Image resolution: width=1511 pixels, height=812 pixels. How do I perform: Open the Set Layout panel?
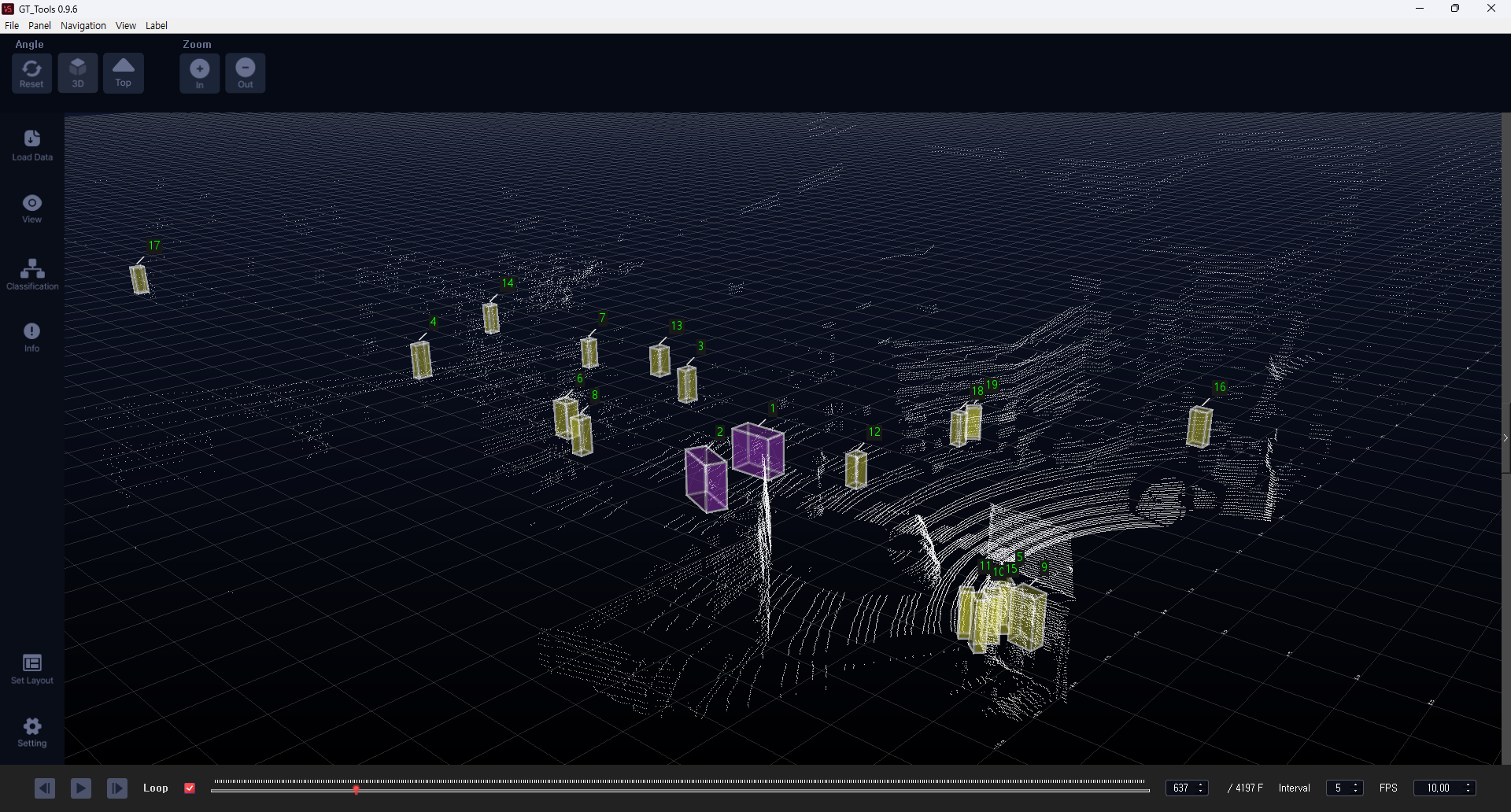pyautogui.click(x=32, y=669)
